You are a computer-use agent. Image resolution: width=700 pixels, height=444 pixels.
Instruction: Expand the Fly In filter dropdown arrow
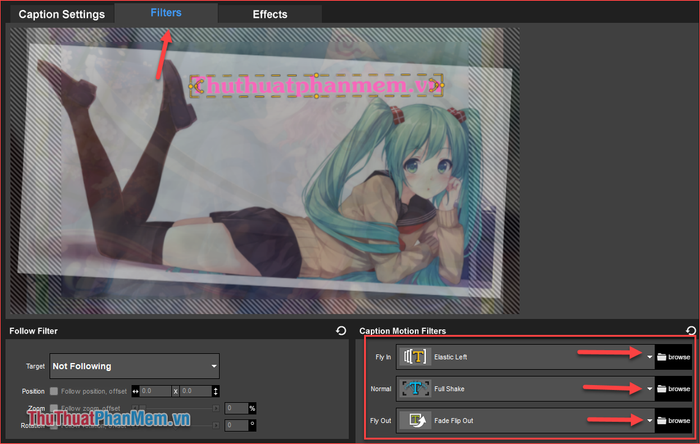[650, 357]
